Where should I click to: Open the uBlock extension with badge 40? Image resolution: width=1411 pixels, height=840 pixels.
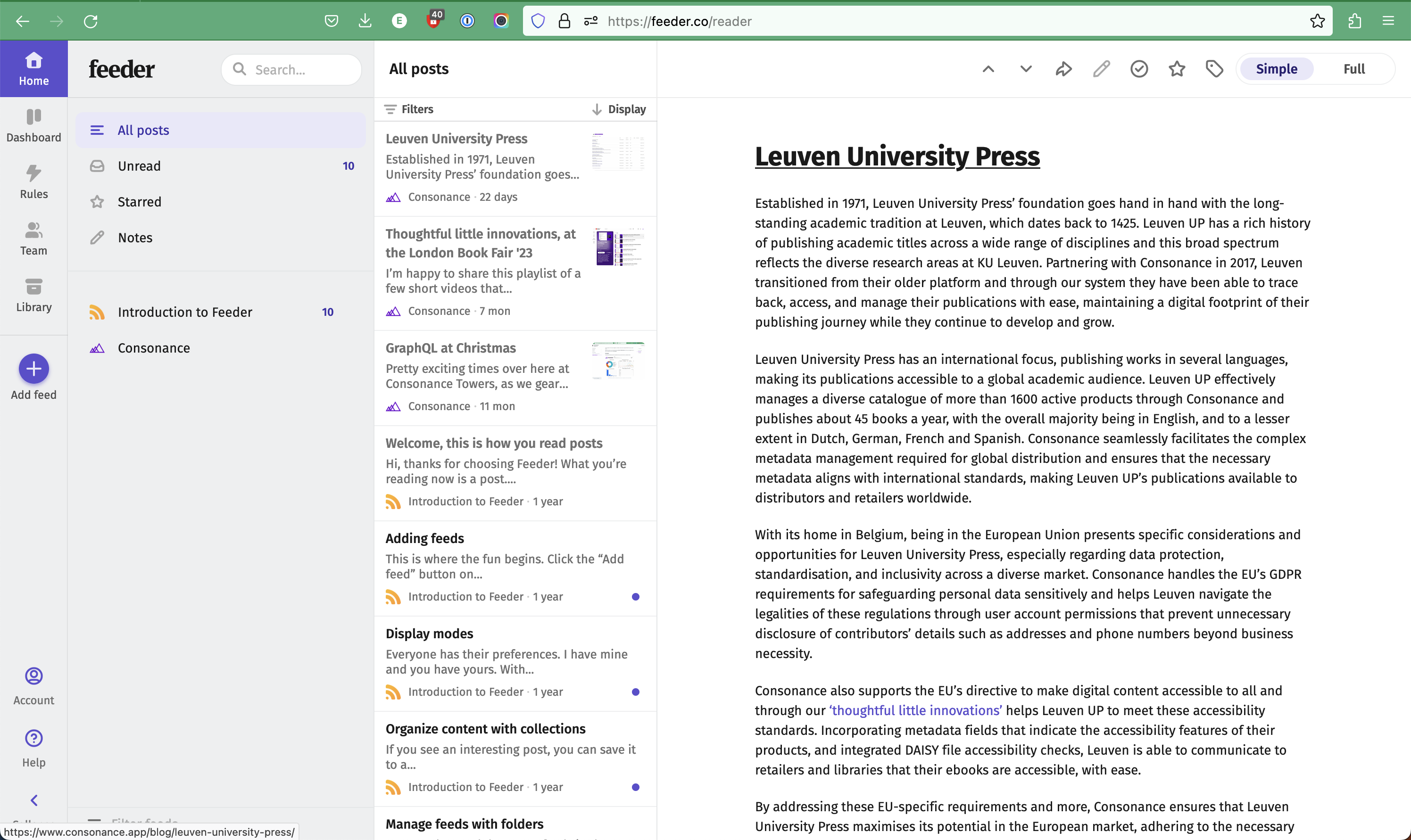(x=434, y=20)
